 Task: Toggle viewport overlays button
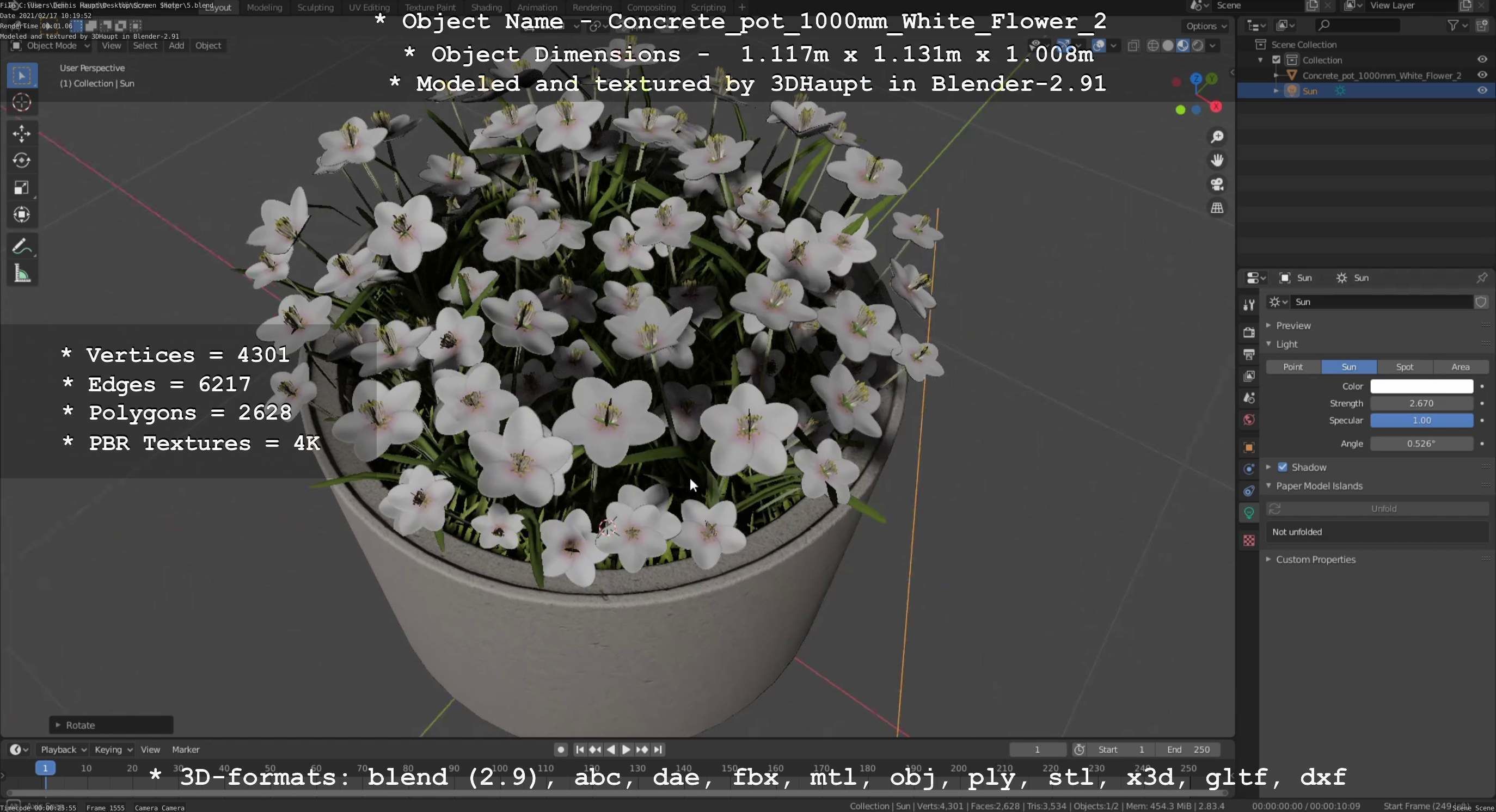[x=1099, y=45]
